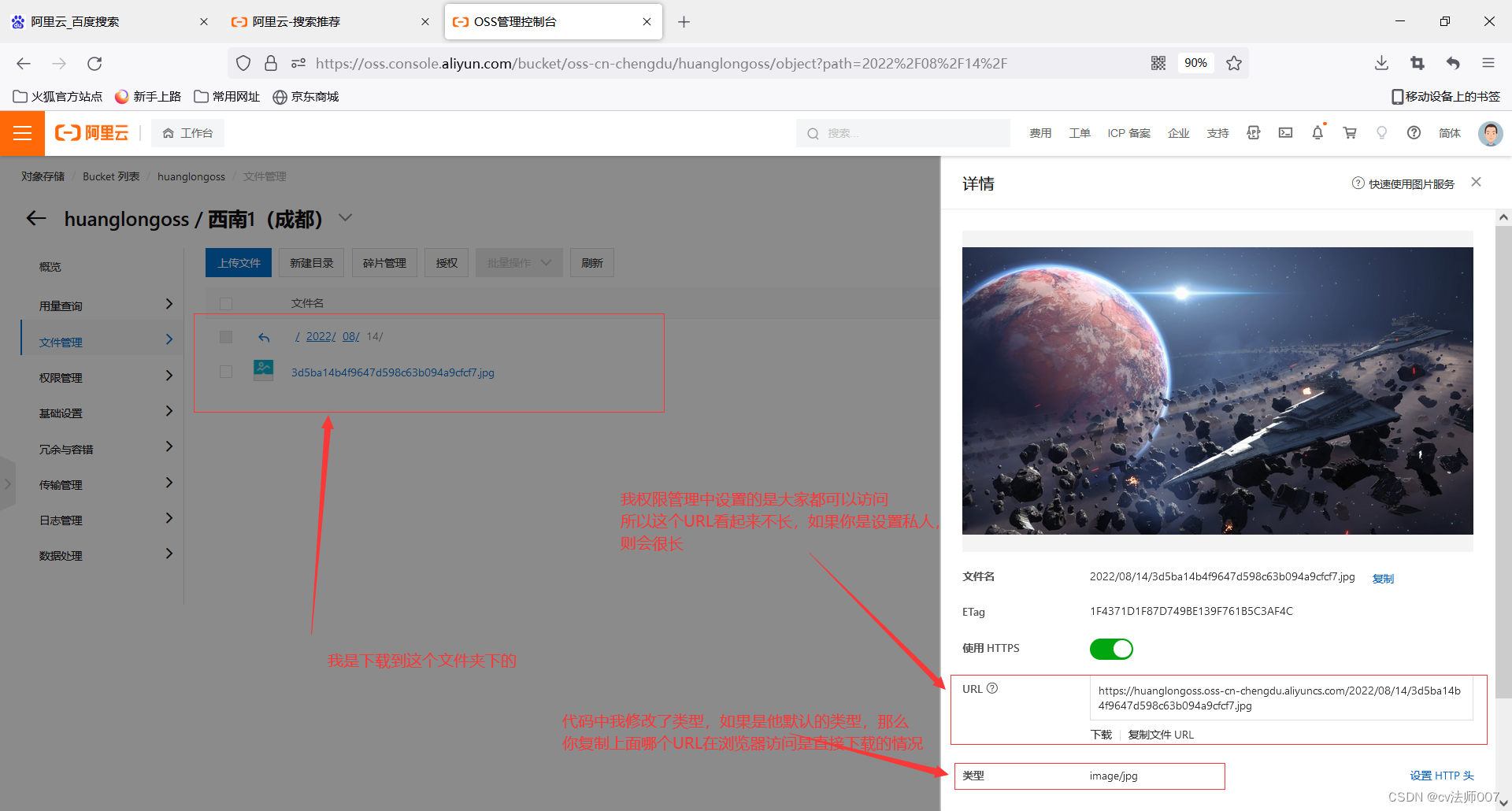Viewport: 1512px width, 811px height.
Task: Tick checkbox for 3d5ba14b jpg file
Action: 226,372
